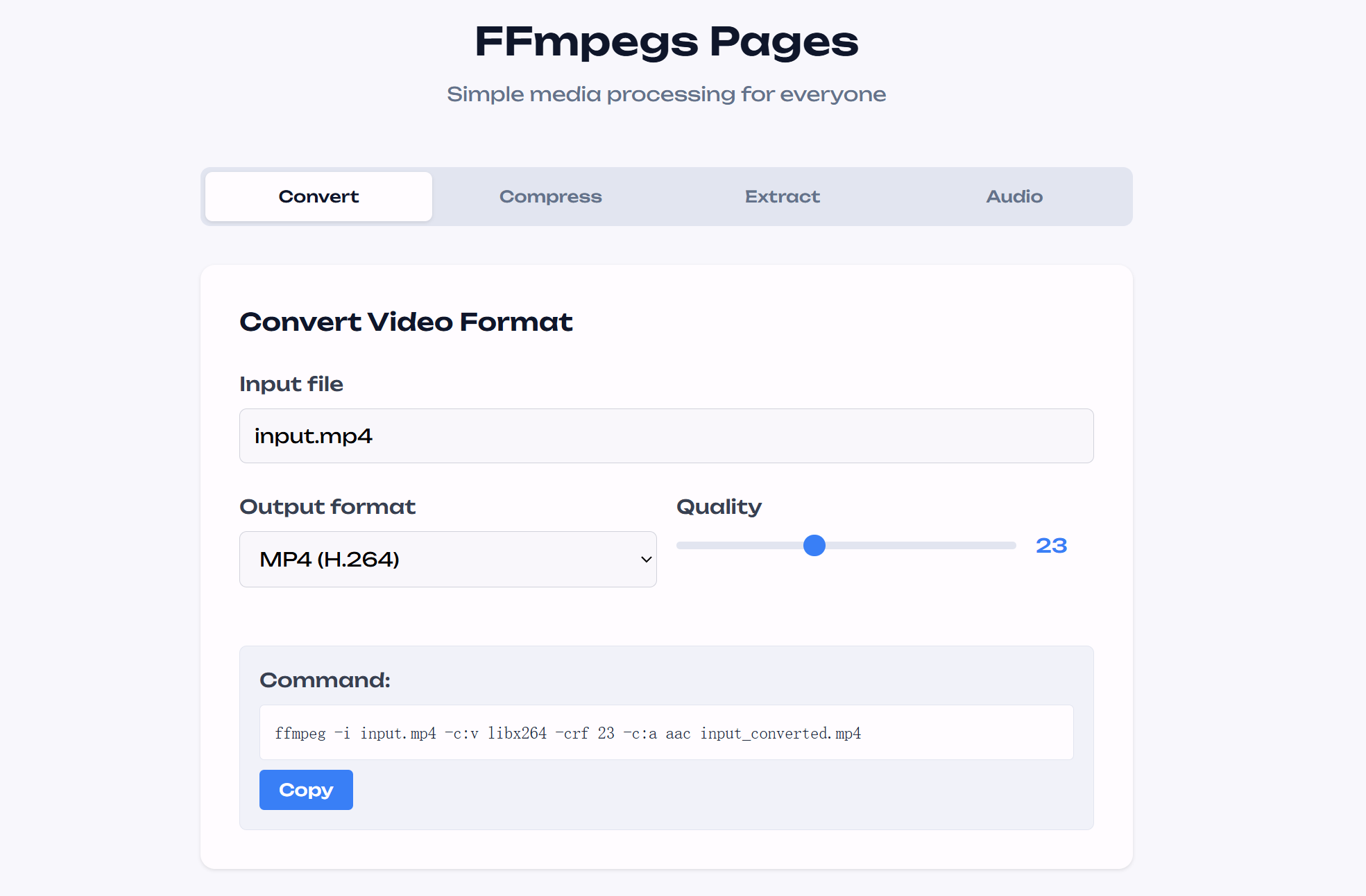Click the Input file label

pyautogui.click(x=291, y=384)
